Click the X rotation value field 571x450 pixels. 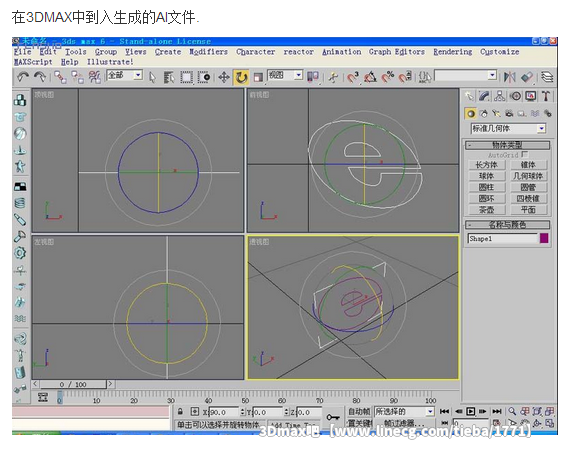pyautogui.click(x=225, y=412)
